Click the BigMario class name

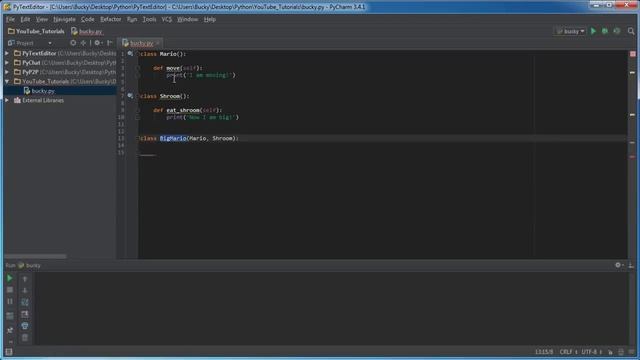click(x=173, y=138)
